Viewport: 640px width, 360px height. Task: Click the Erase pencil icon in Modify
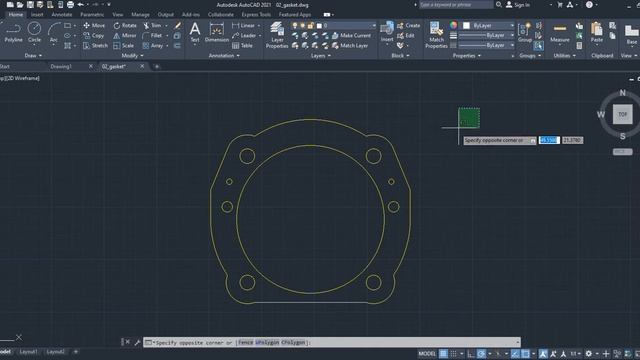click(178, 25)
